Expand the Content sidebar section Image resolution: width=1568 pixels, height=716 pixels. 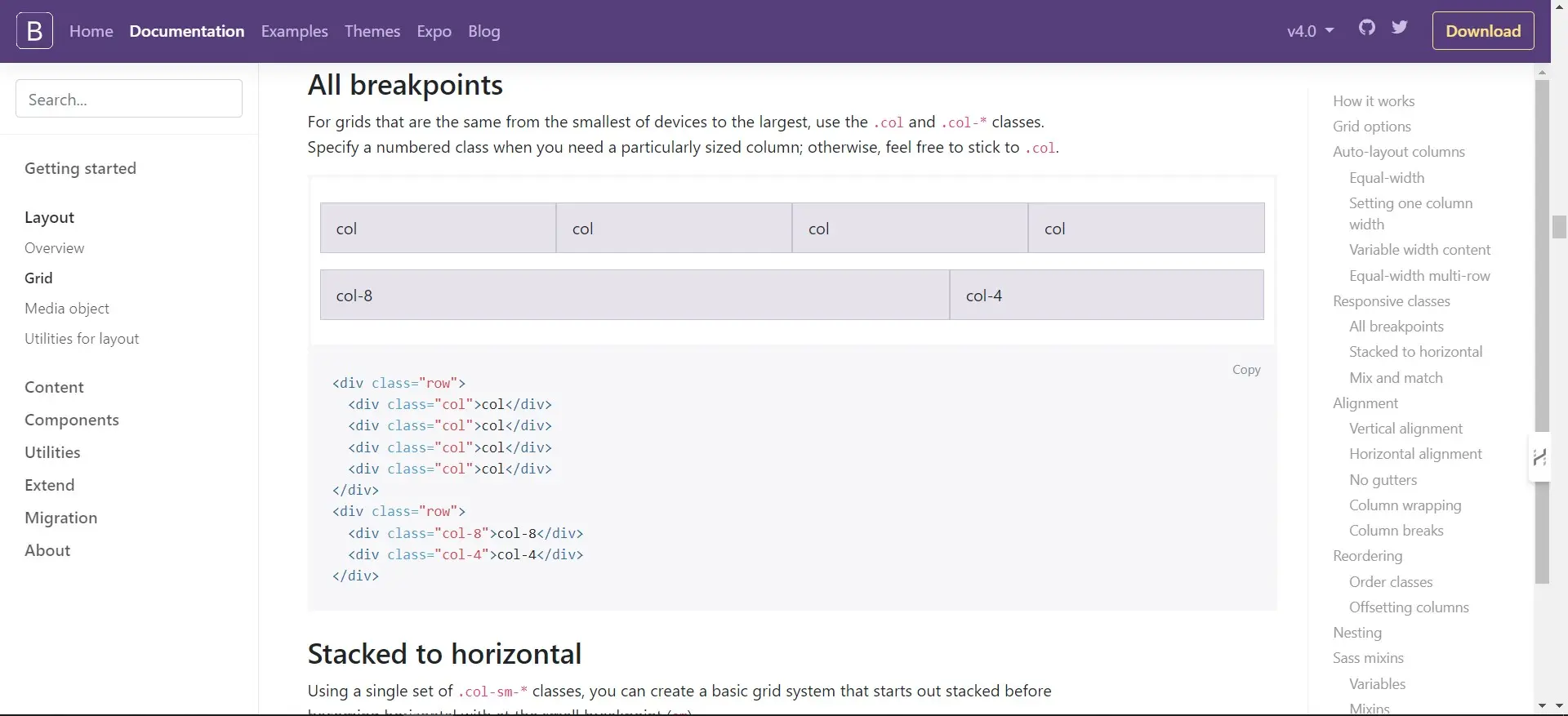54,387
